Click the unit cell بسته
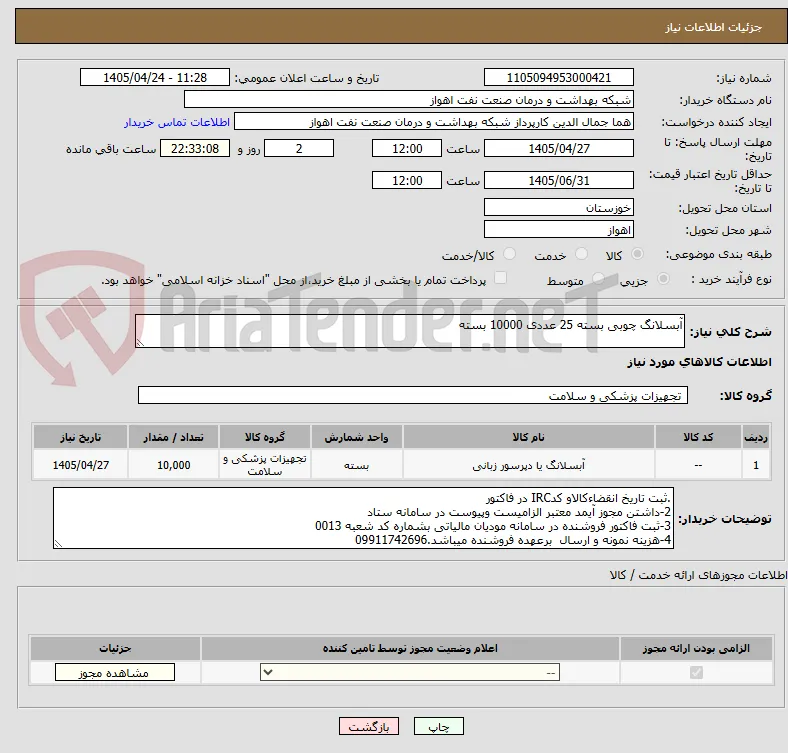The height and width of the screenshot is (753, 788). click(x=356, y=465)
